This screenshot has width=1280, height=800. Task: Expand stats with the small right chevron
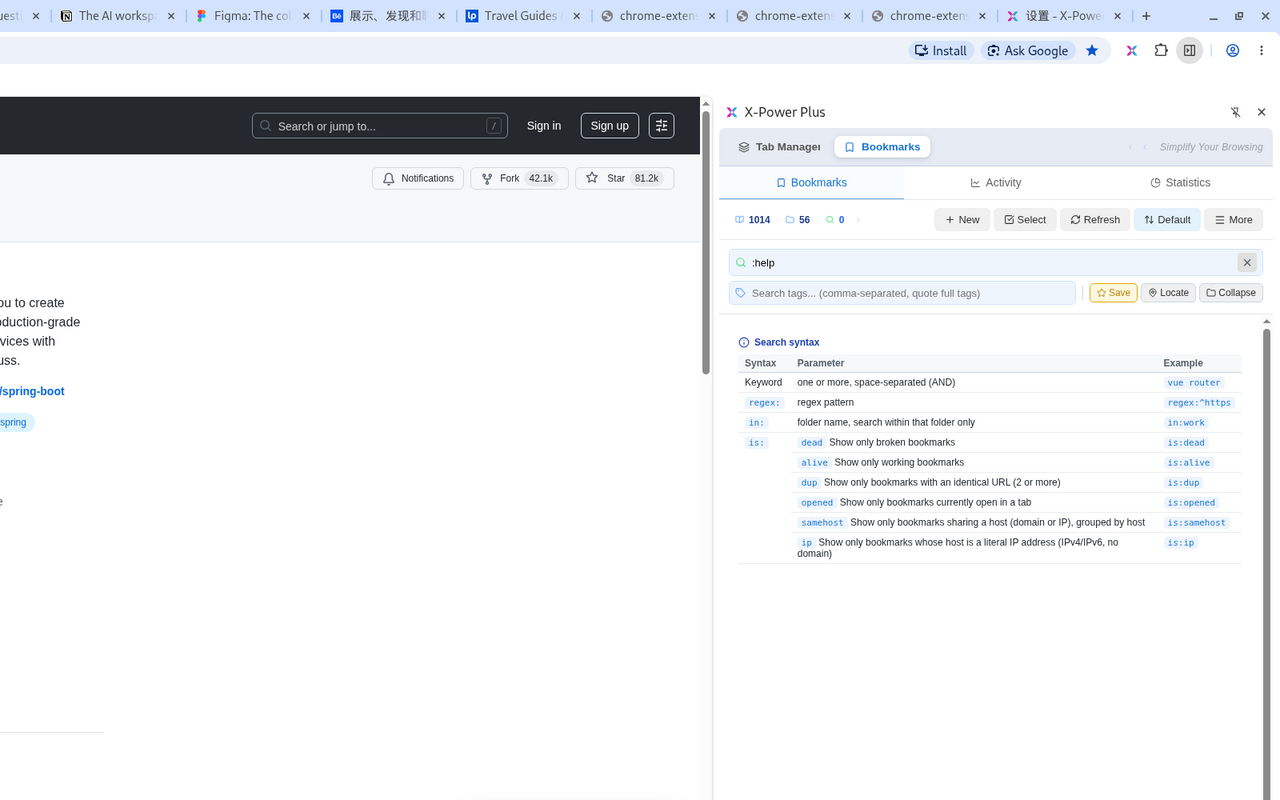(x=858, y=220)
